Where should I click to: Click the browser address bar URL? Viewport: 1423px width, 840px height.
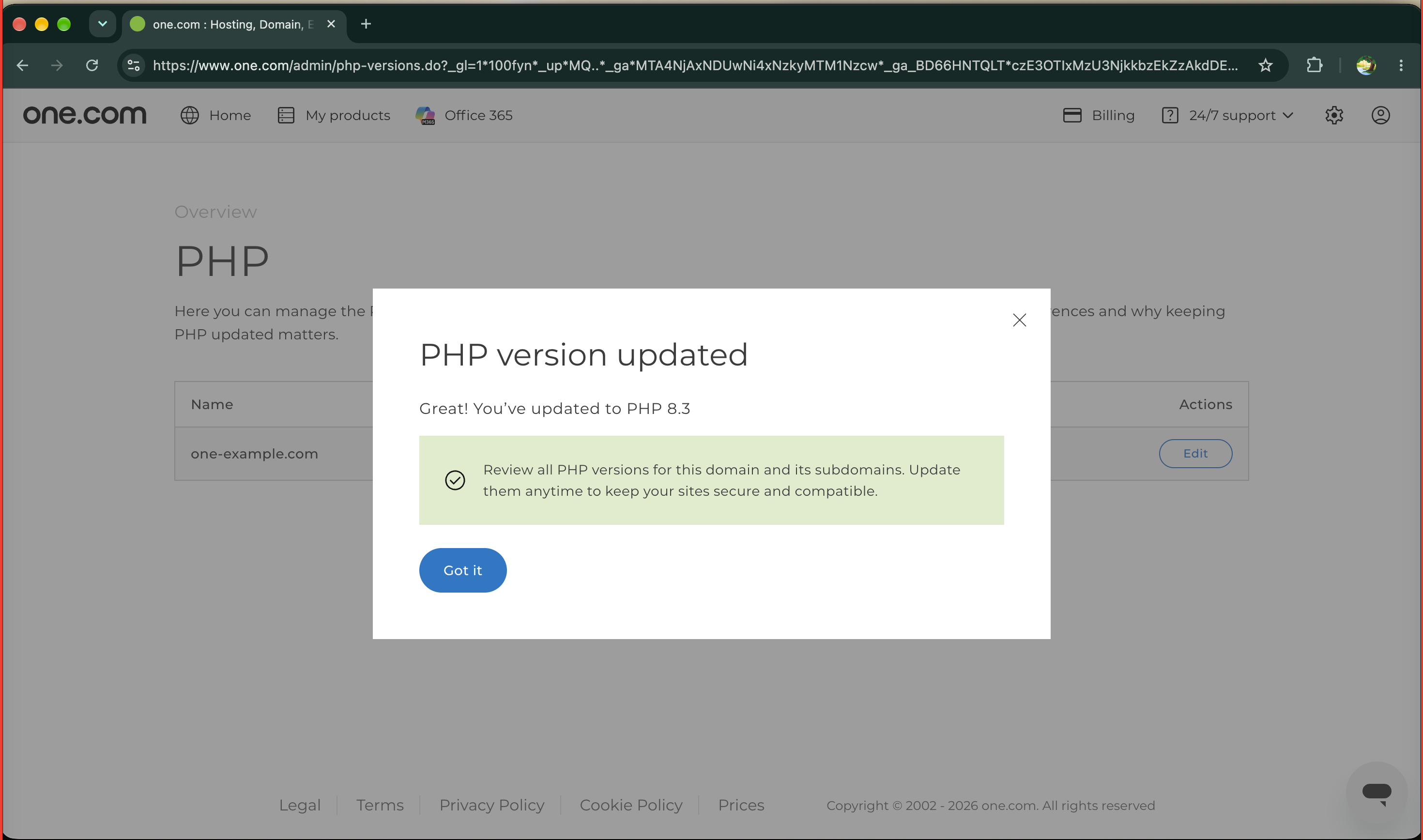(x=695, y=66)
